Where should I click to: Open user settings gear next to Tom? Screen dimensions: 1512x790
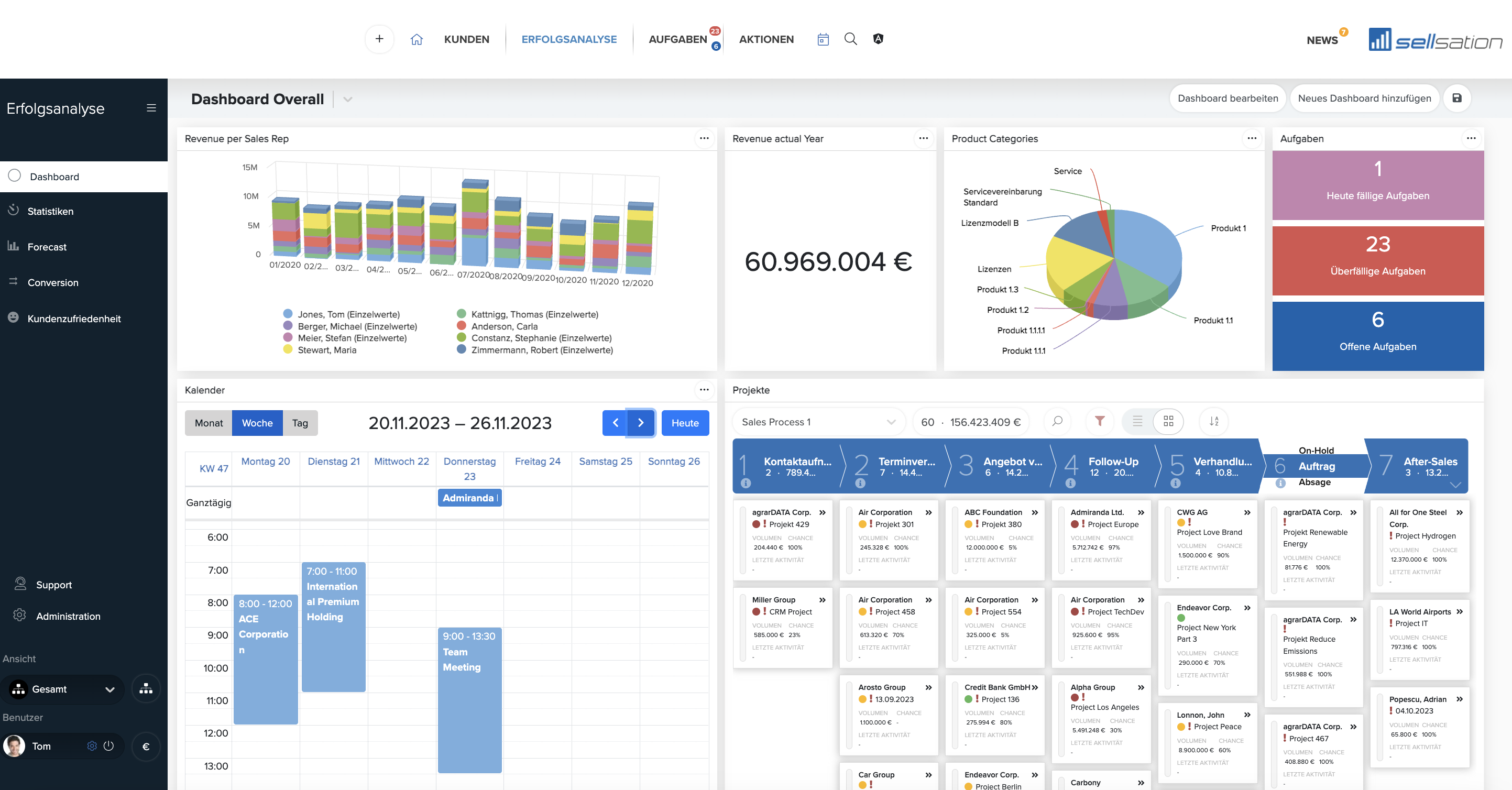[x=92, y=746]
